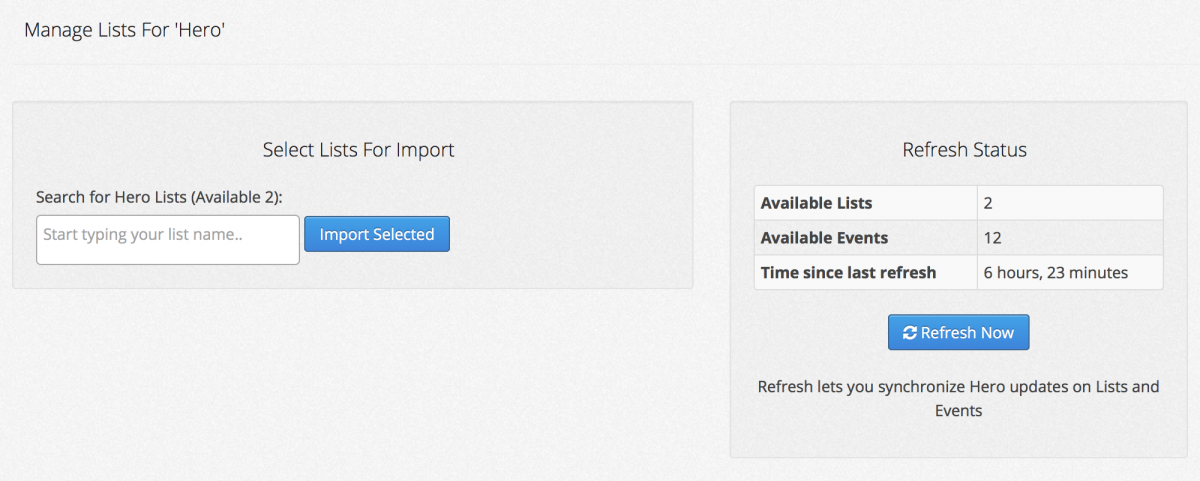
Task: Click the Refresh Now button text label
Action: click(967, 333)
